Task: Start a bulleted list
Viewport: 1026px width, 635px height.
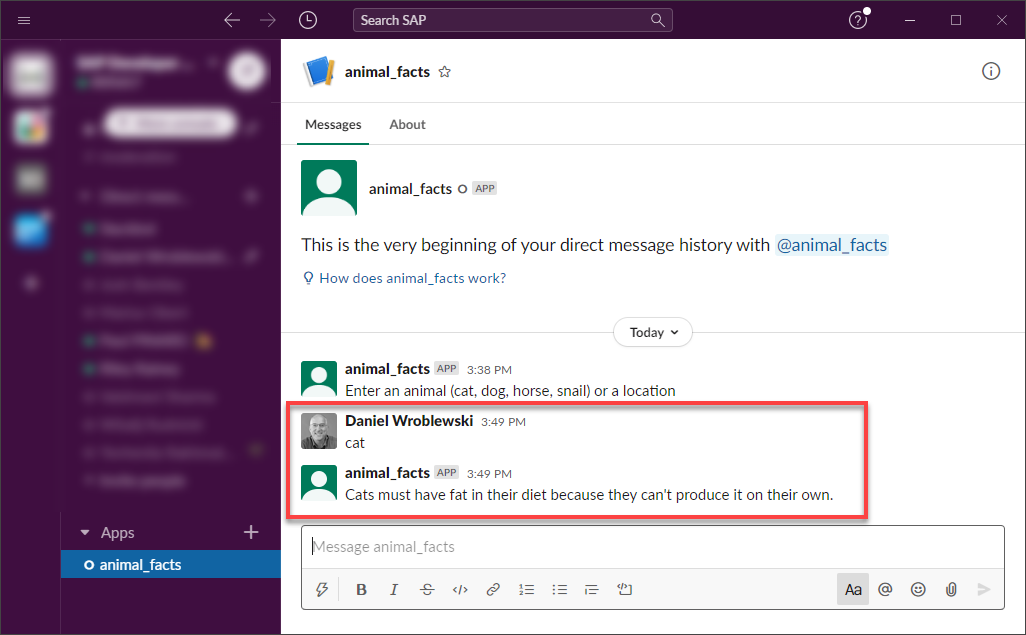Action: [x=559, y=589]
